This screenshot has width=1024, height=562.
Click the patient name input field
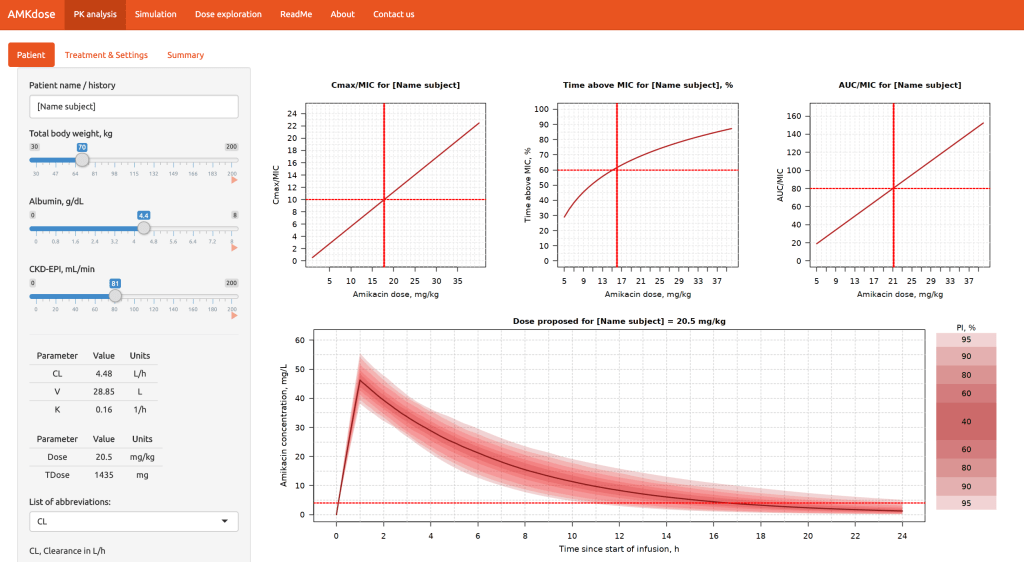click(134, 106)
